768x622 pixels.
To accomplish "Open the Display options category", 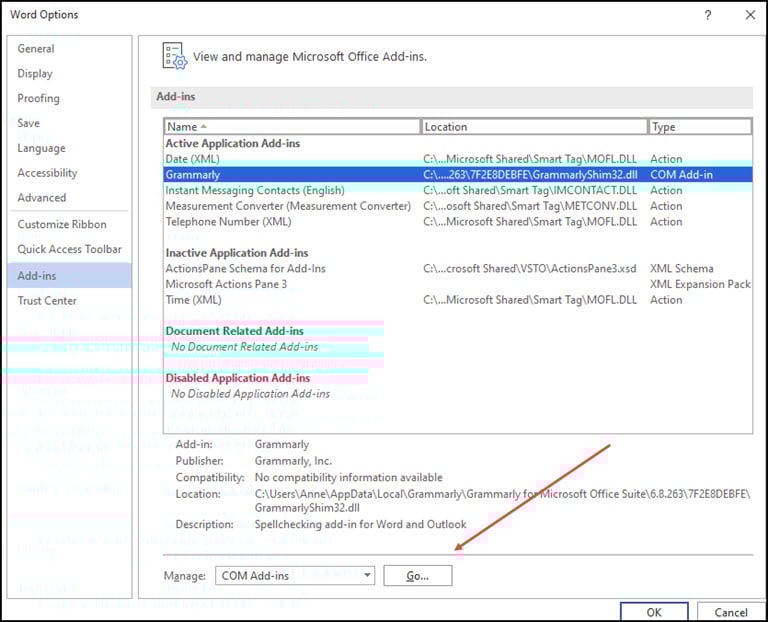I will click(x=35, y=73).
